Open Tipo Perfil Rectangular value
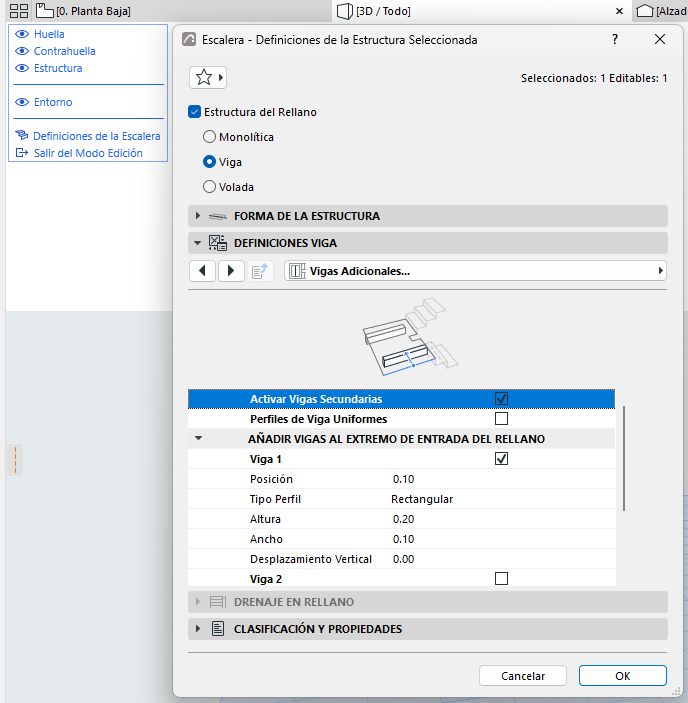Image resolution: width=688 pixels, height=703 pixels. point(422,499)
